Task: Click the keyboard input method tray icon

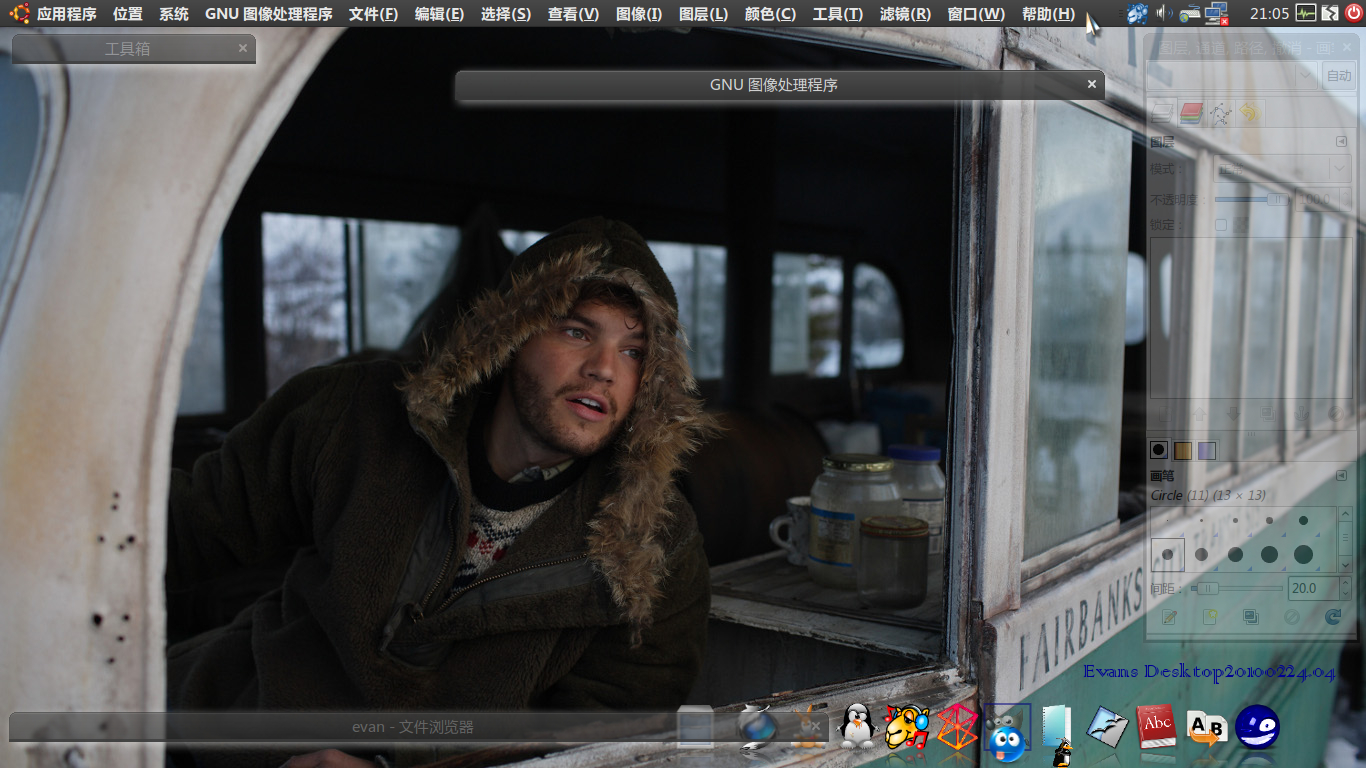Action: point(1190,14)
